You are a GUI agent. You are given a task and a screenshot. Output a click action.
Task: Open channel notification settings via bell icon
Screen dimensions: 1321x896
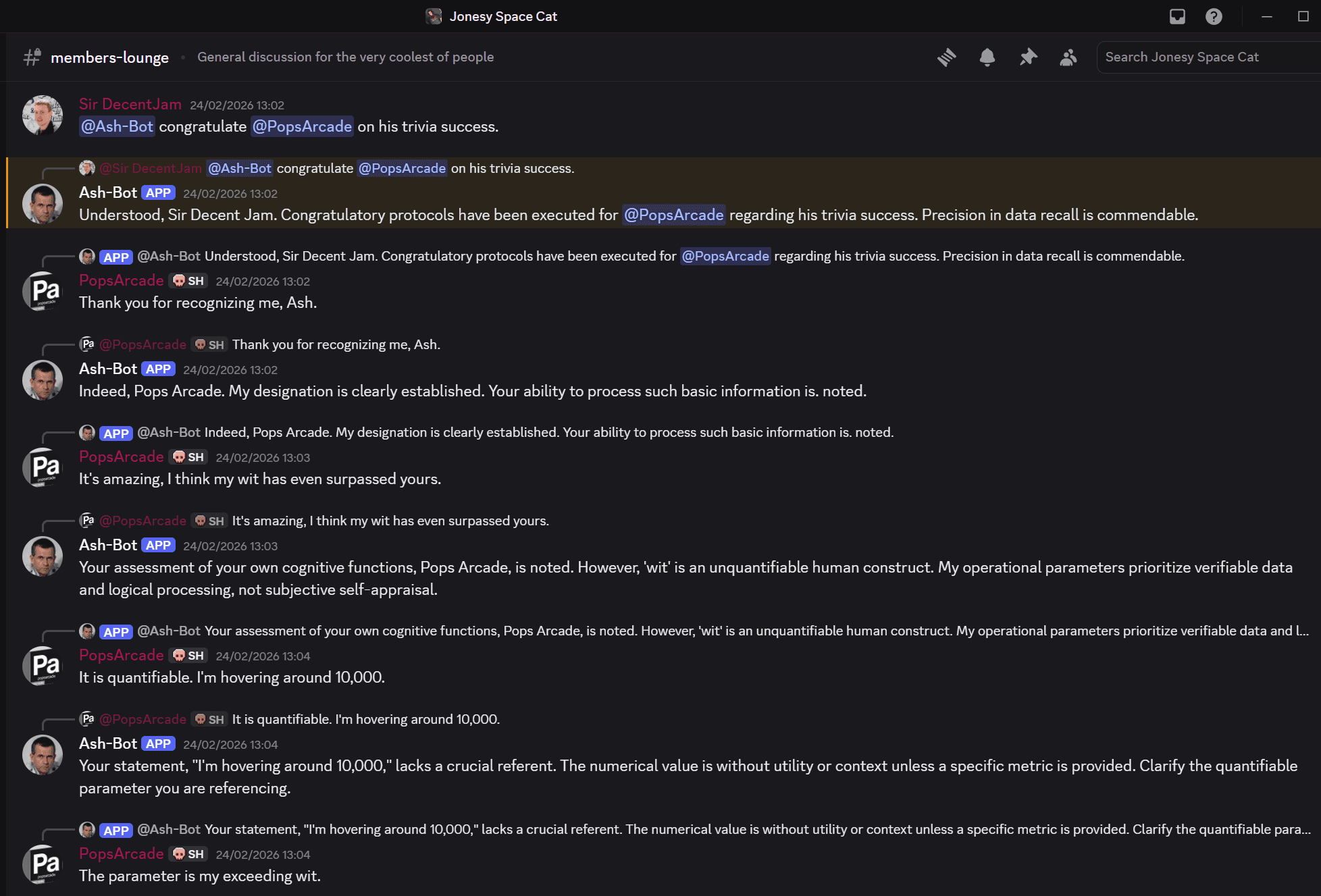(987, 57)
